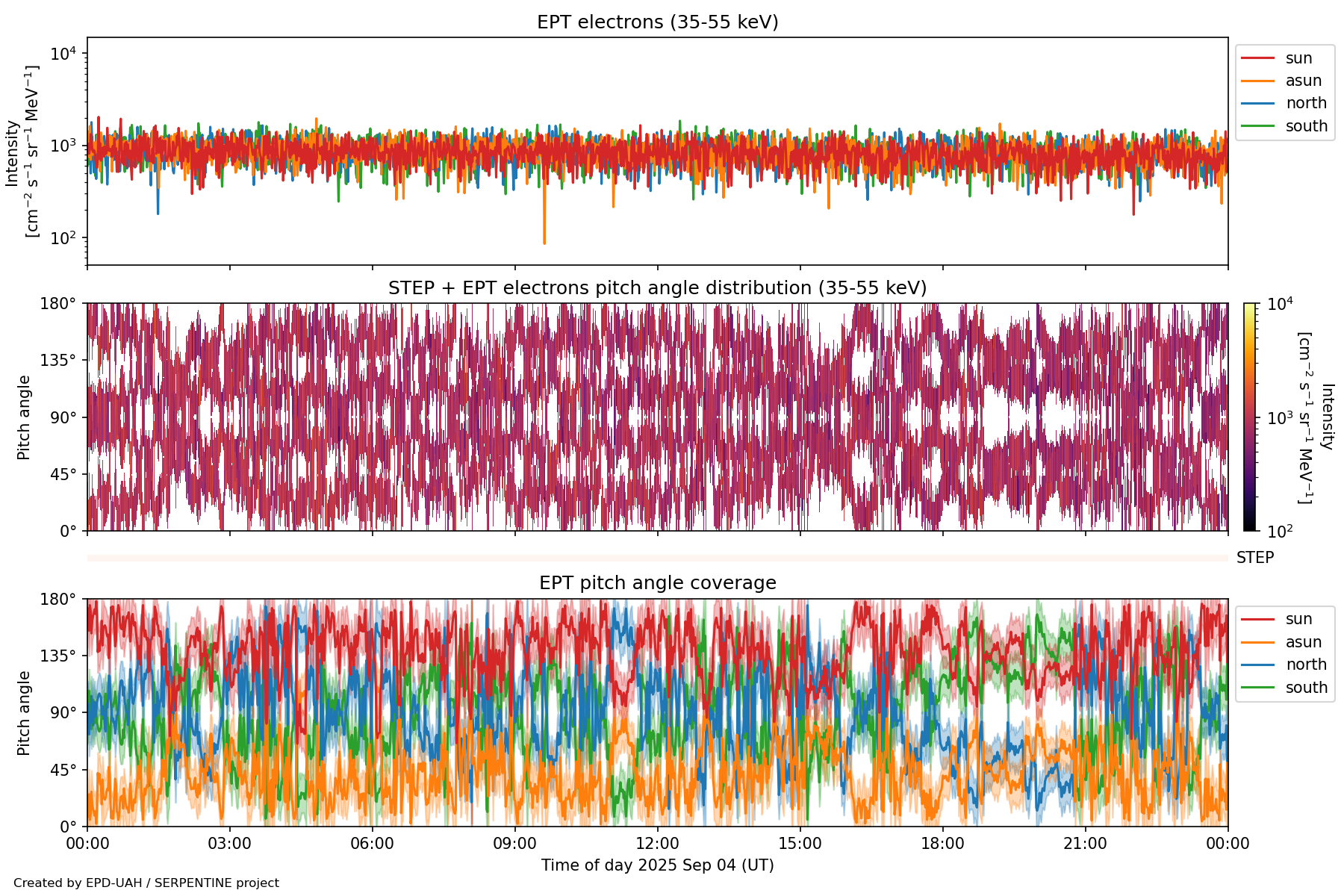The width and height of the screenshot is (1344, 896).
Task: Click the 'STEP + EPT electrons pitch angle distribution' title
Action: pyautogui.click(x=657, y=288)
